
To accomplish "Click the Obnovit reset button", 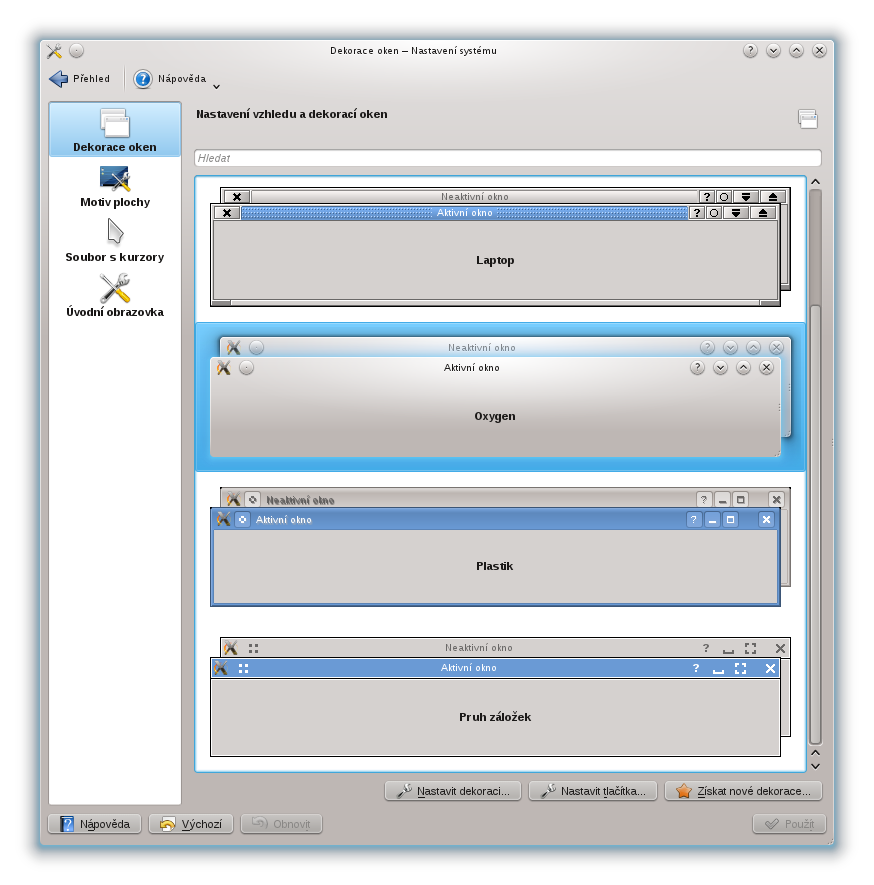I will click(x=282, y=824).
